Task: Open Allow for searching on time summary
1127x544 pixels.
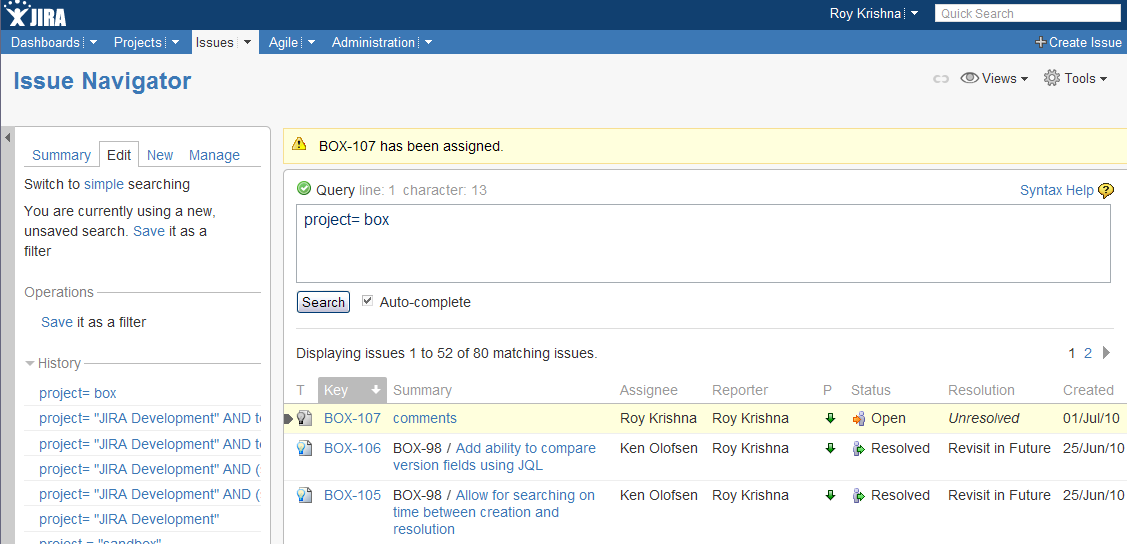Action: click(x=494, y=512)
